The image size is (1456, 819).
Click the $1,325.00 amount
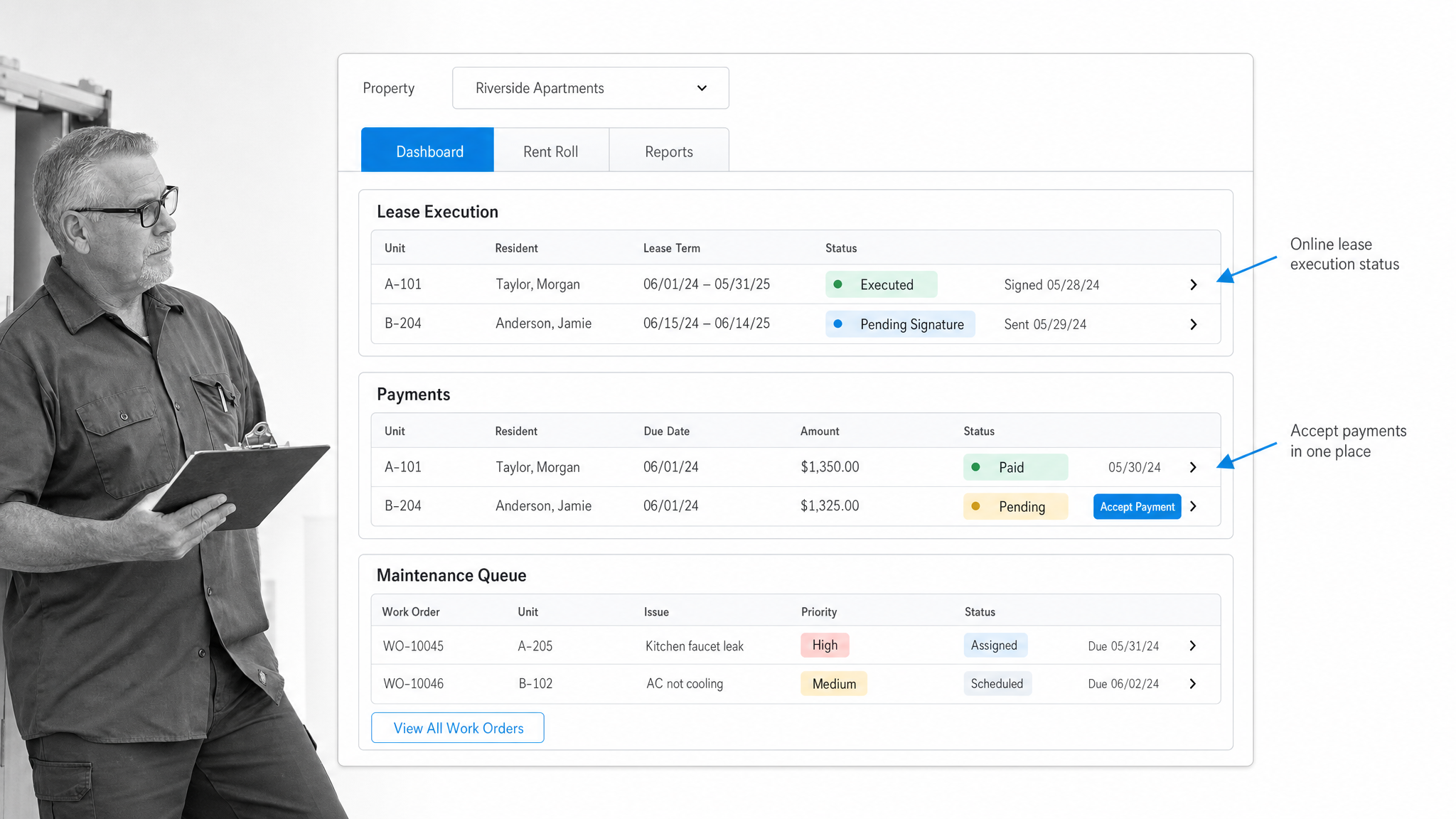click(830, 505)
